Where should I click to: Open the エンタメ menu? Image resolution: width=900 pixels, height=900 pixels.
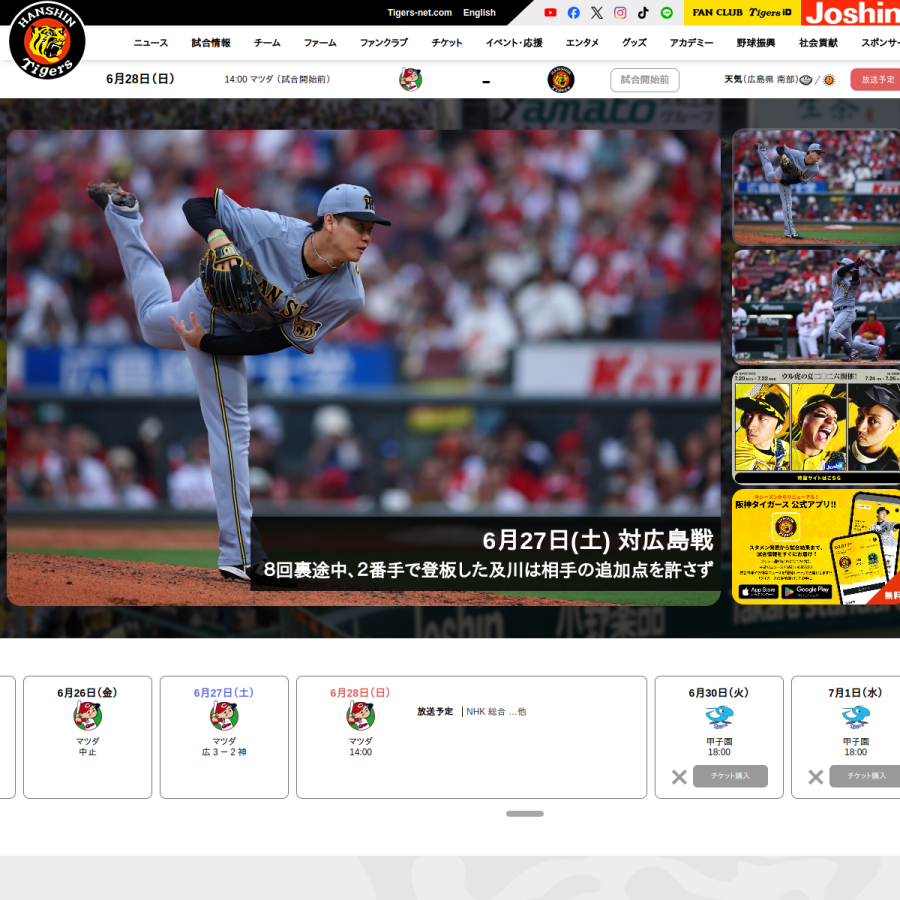click(582, 42)
